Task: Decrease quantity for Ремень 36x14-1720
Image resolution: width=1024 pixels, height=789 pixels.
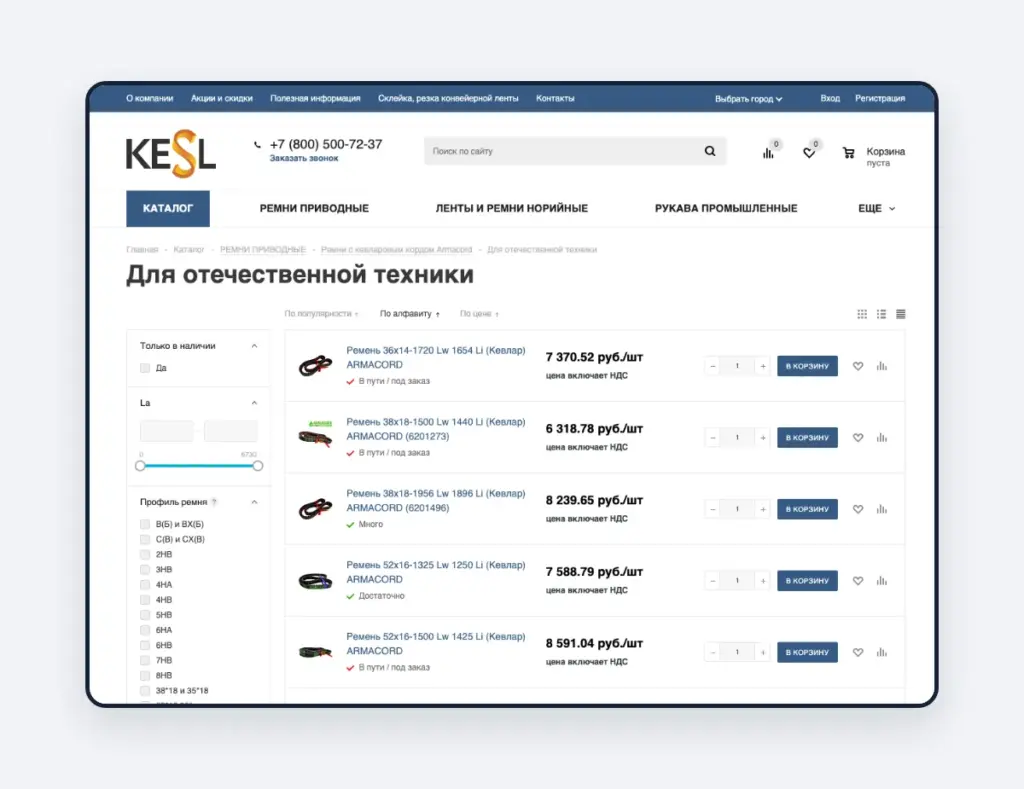Action: coord(712,366)
